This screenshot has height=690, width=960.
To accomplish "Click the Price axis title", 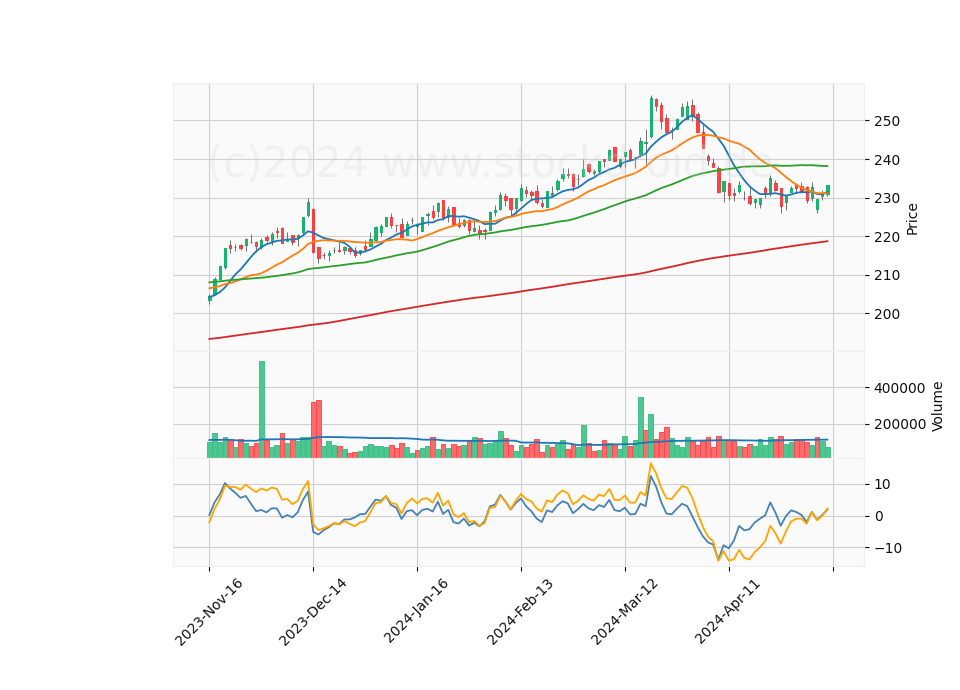I will 912,219.
